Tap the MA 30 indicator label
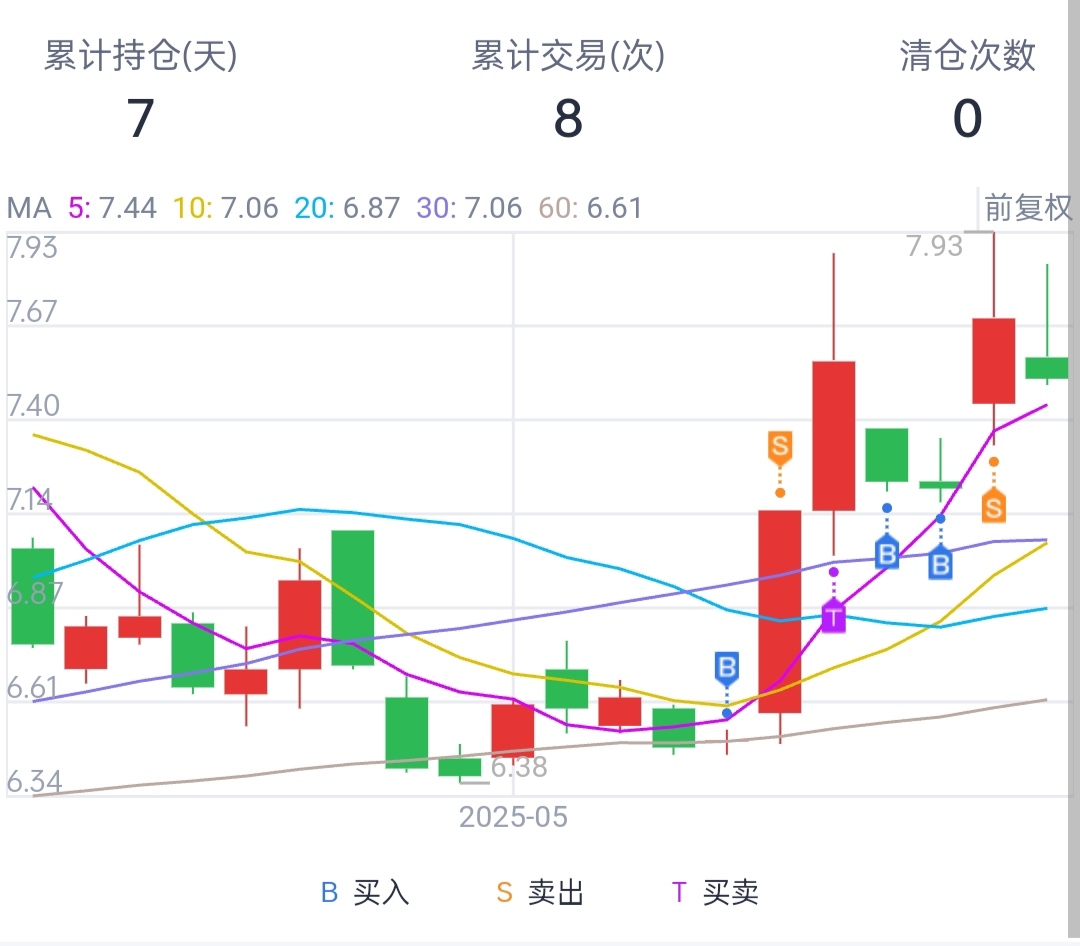 pyautogui.click(x=470, y=208)
